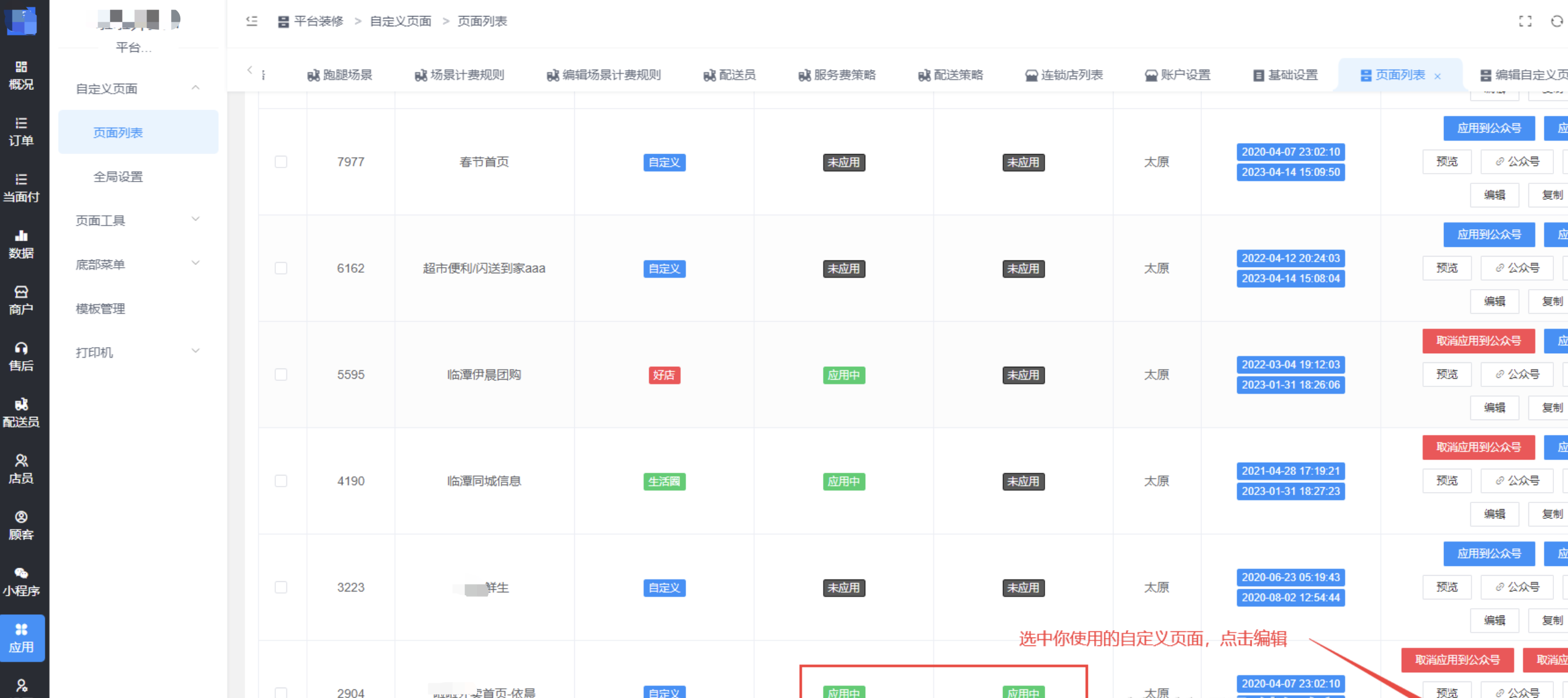Viewport: 1568px width, 698px height.
Task: Click 应用到公众号 for row 7977
Action: pos(1489,128)
